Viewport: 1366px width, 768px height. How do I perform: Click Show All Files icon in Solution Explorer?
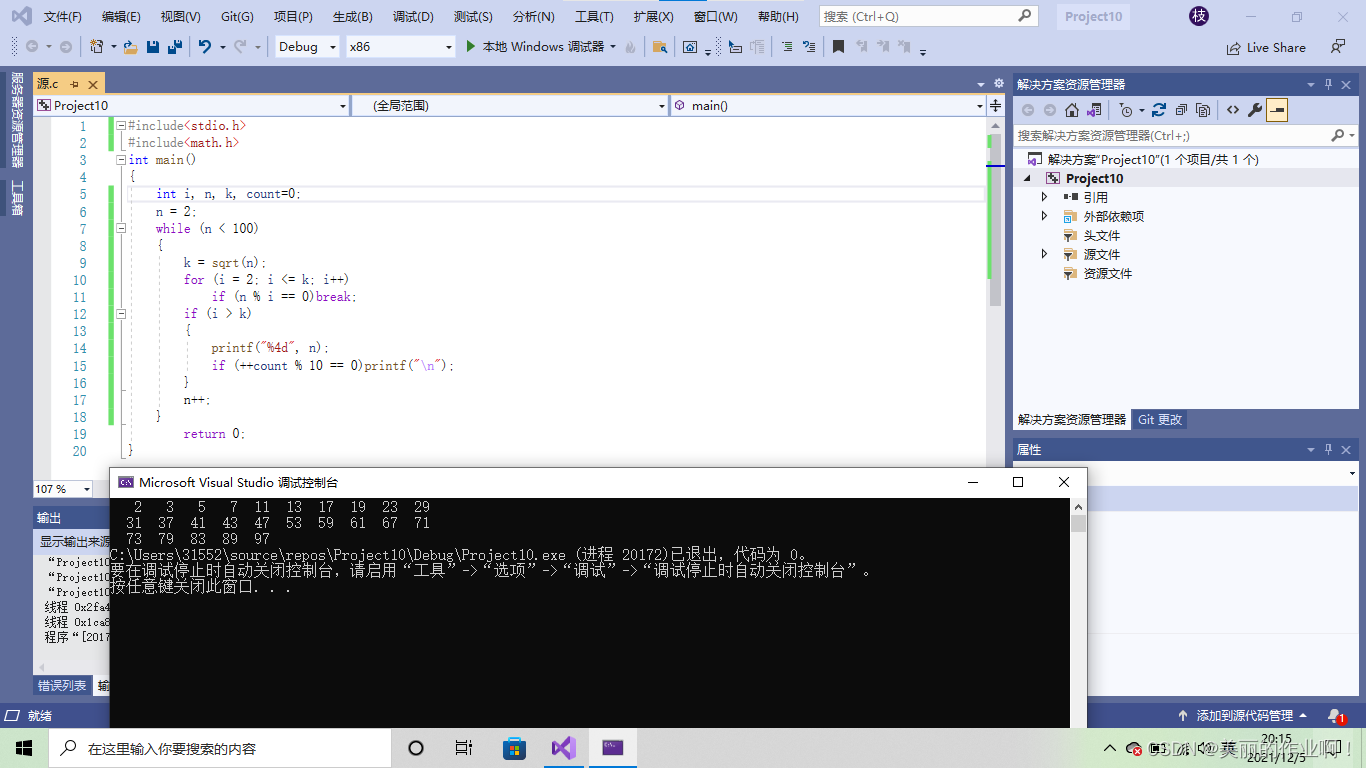(1203, 110)
